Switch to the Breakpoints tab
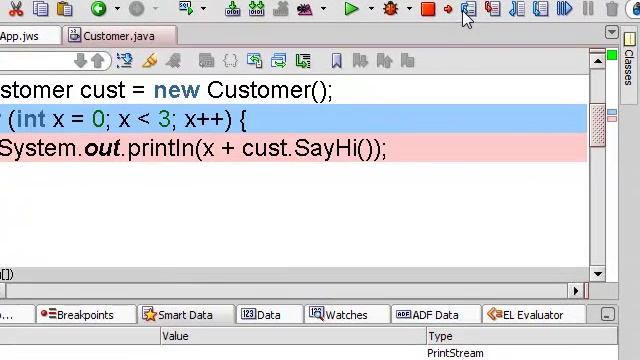Image resolution: width=640 pixels, height=360 pixels. (86, 315)
